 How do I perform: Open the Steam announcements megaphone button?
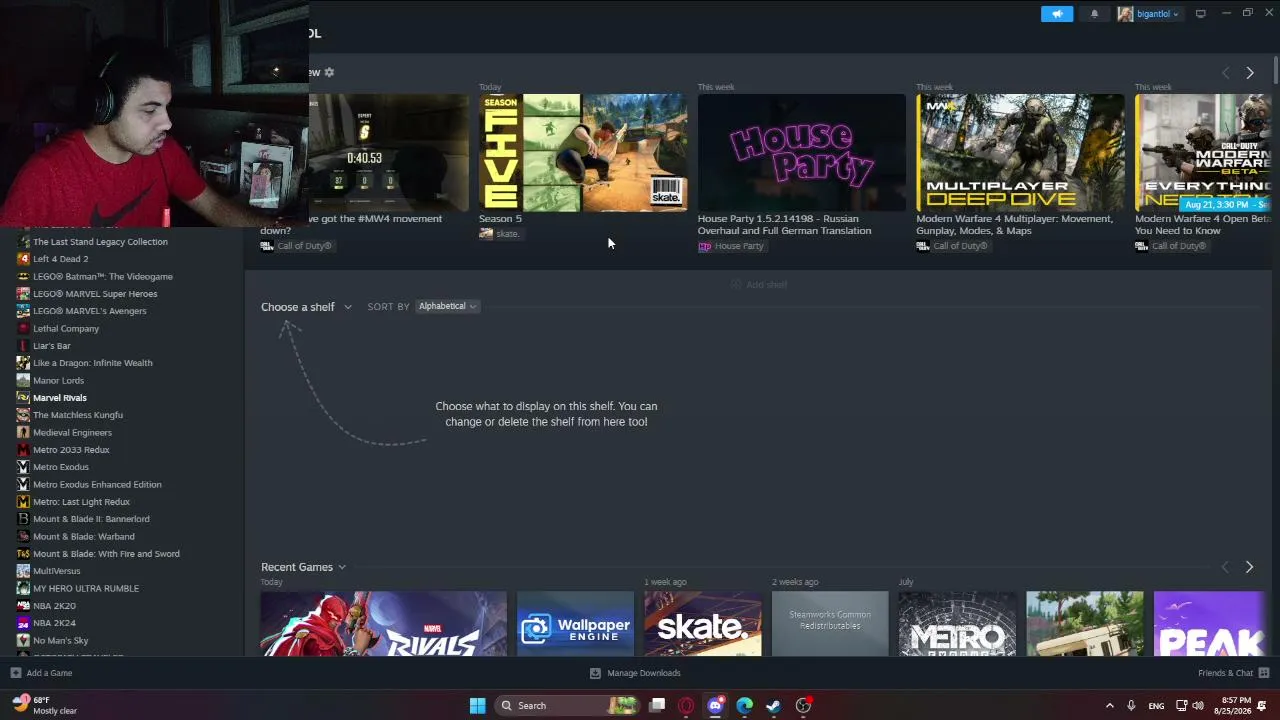[1057, 14]
